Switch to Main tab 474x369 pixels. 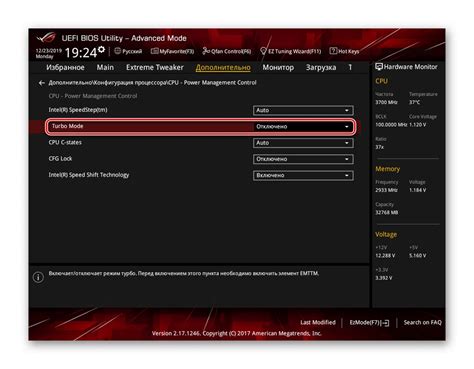[x=105, y=67]
